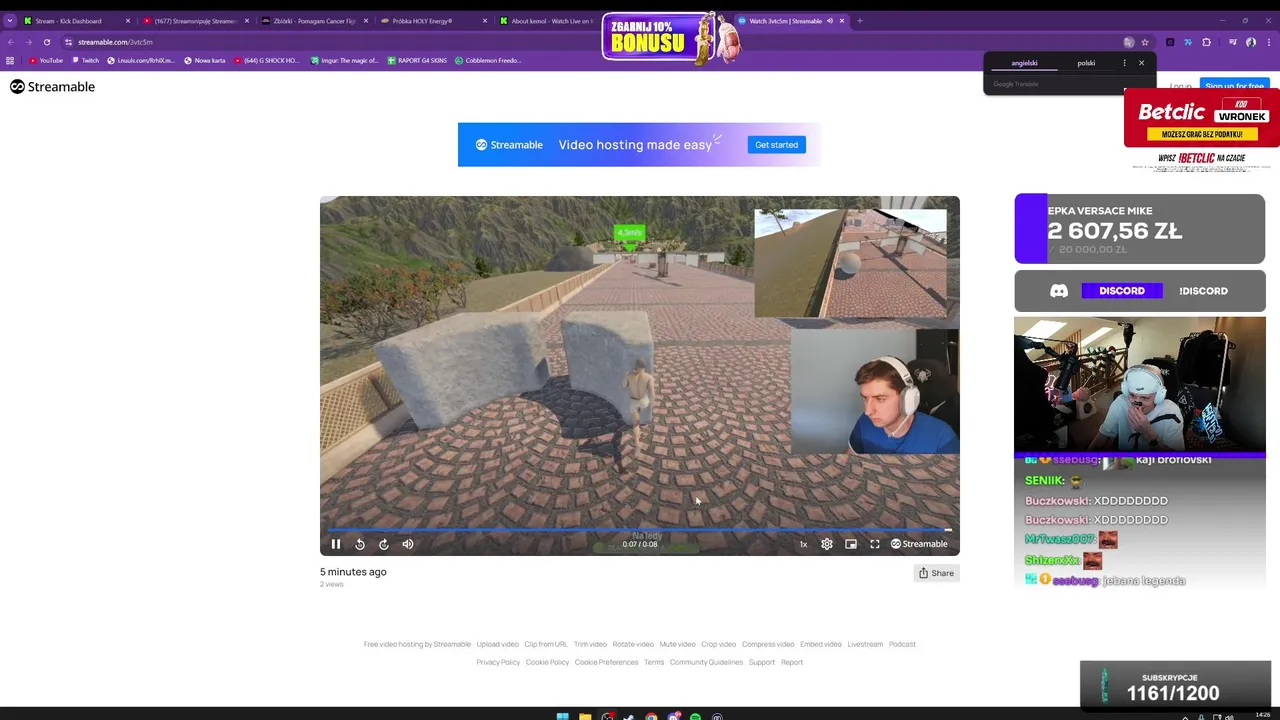Switch to the Zbiórki - Pomagam Cancer tab
This screenshot has height=720, width=1280.
pyautogui.click(x=315, y=21)
